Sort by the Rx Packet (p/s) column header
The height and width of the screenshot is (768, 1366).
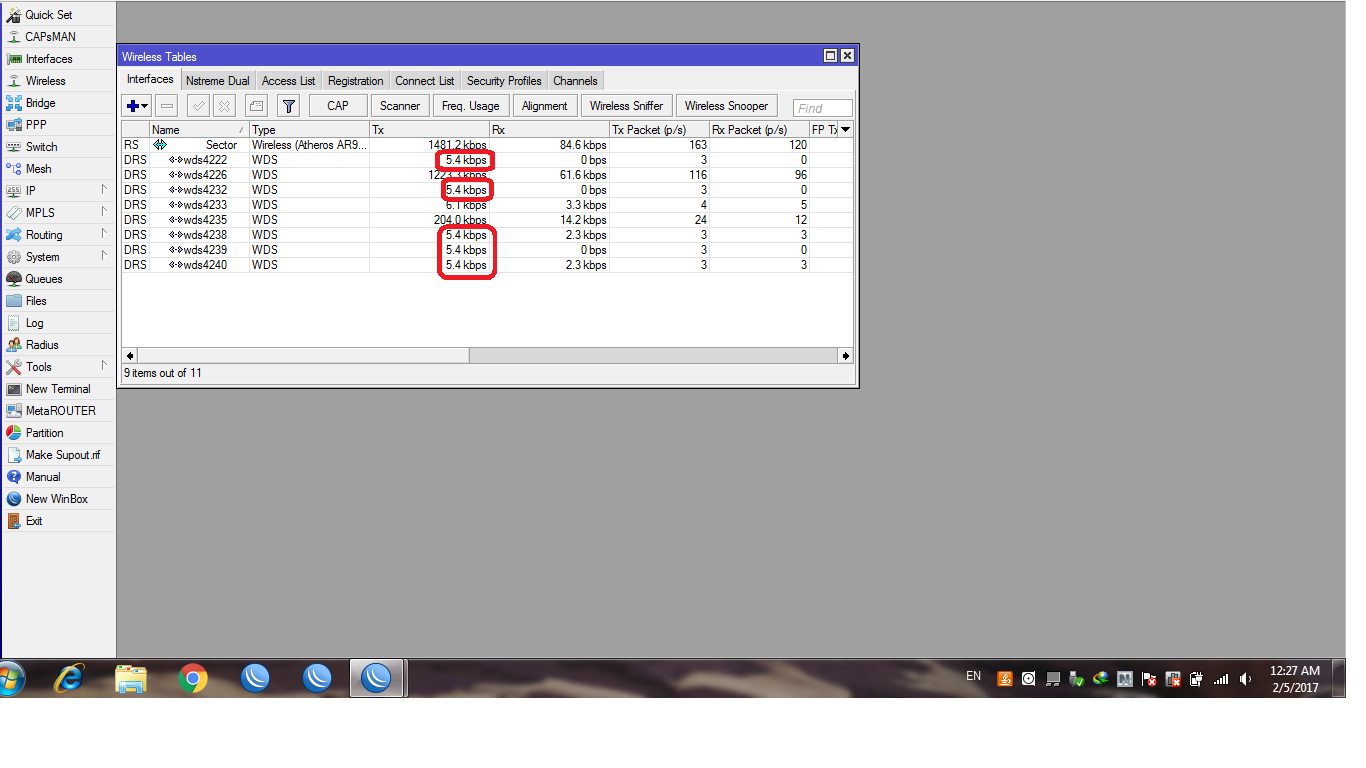(x=760, y=130)
